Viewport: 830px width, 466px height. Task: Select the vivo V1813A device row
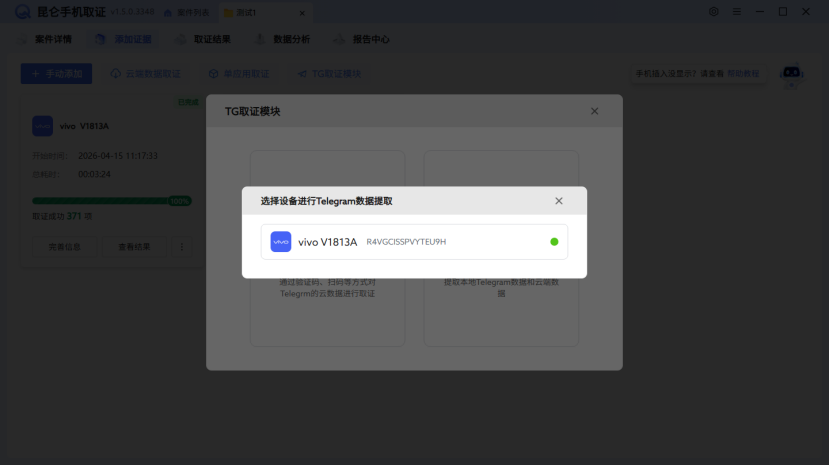click(414, 242)
